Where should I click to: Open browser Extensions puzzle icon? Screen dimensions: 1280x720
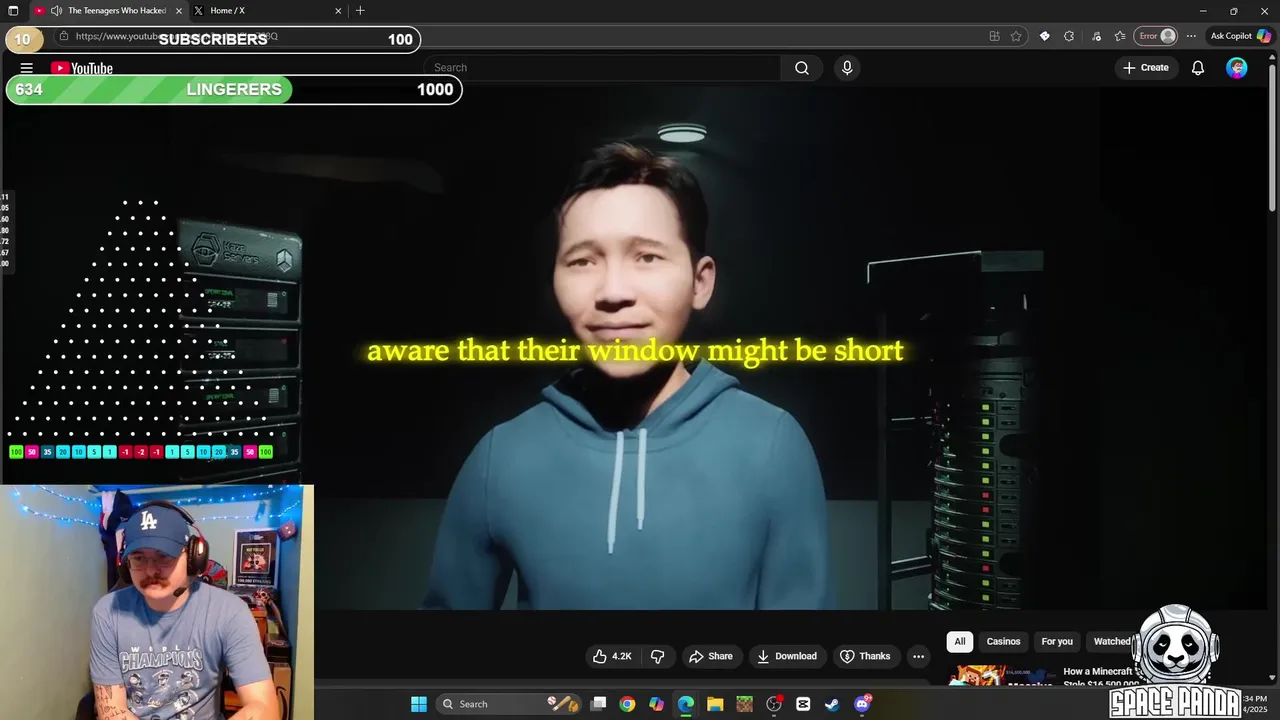[1069, 36]
